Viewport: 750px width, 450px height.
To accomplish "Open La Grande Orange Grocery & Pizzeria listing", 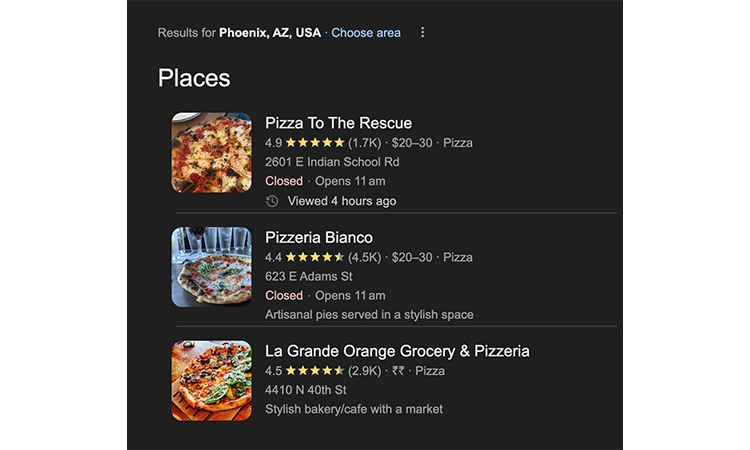I will pos(397,351).
